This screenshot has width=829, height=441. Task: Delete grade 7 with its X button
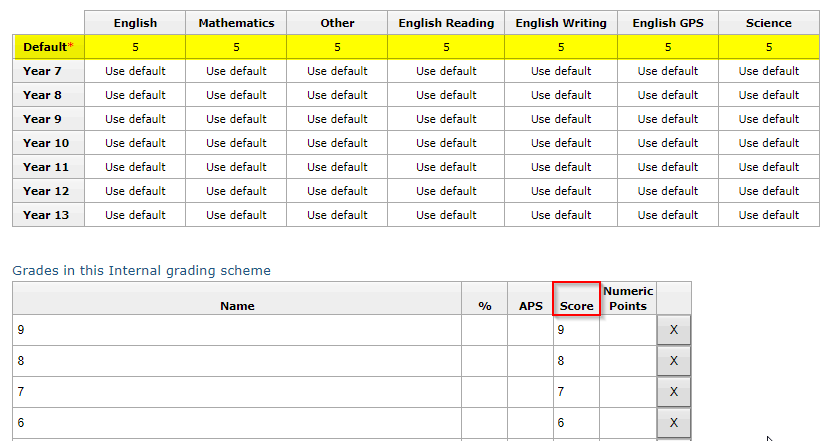click(674, 392)
